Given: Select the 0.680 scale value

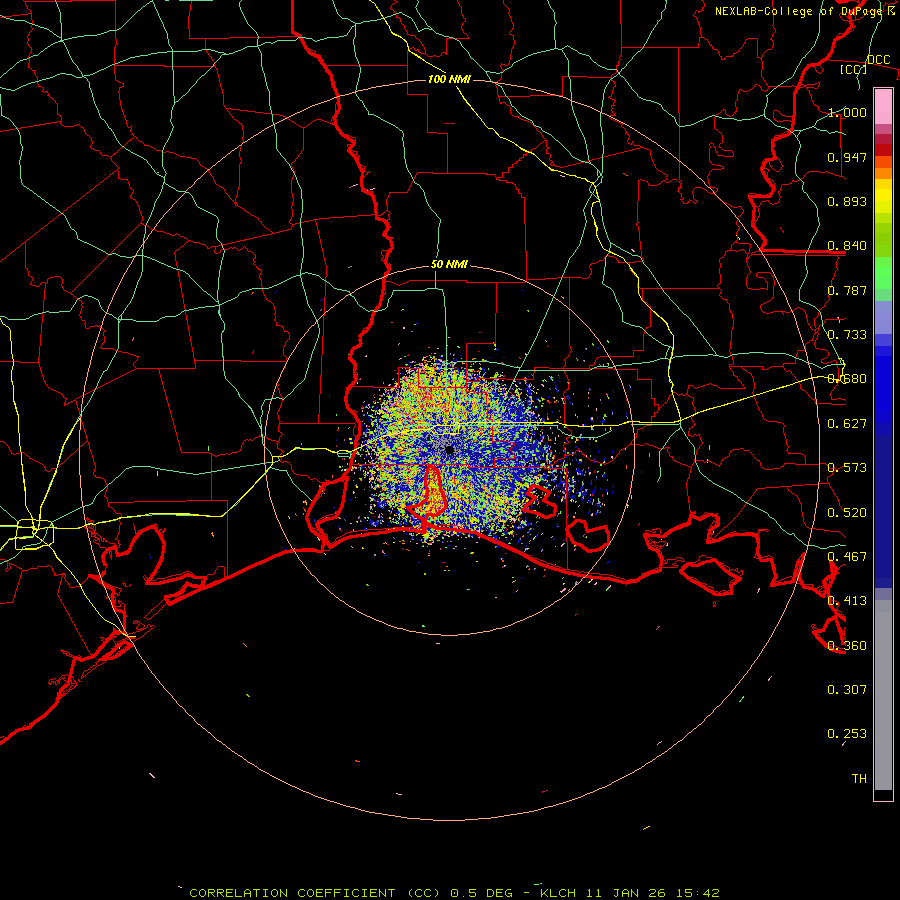Looking at the screenshot, I should [x=847, y=379].
